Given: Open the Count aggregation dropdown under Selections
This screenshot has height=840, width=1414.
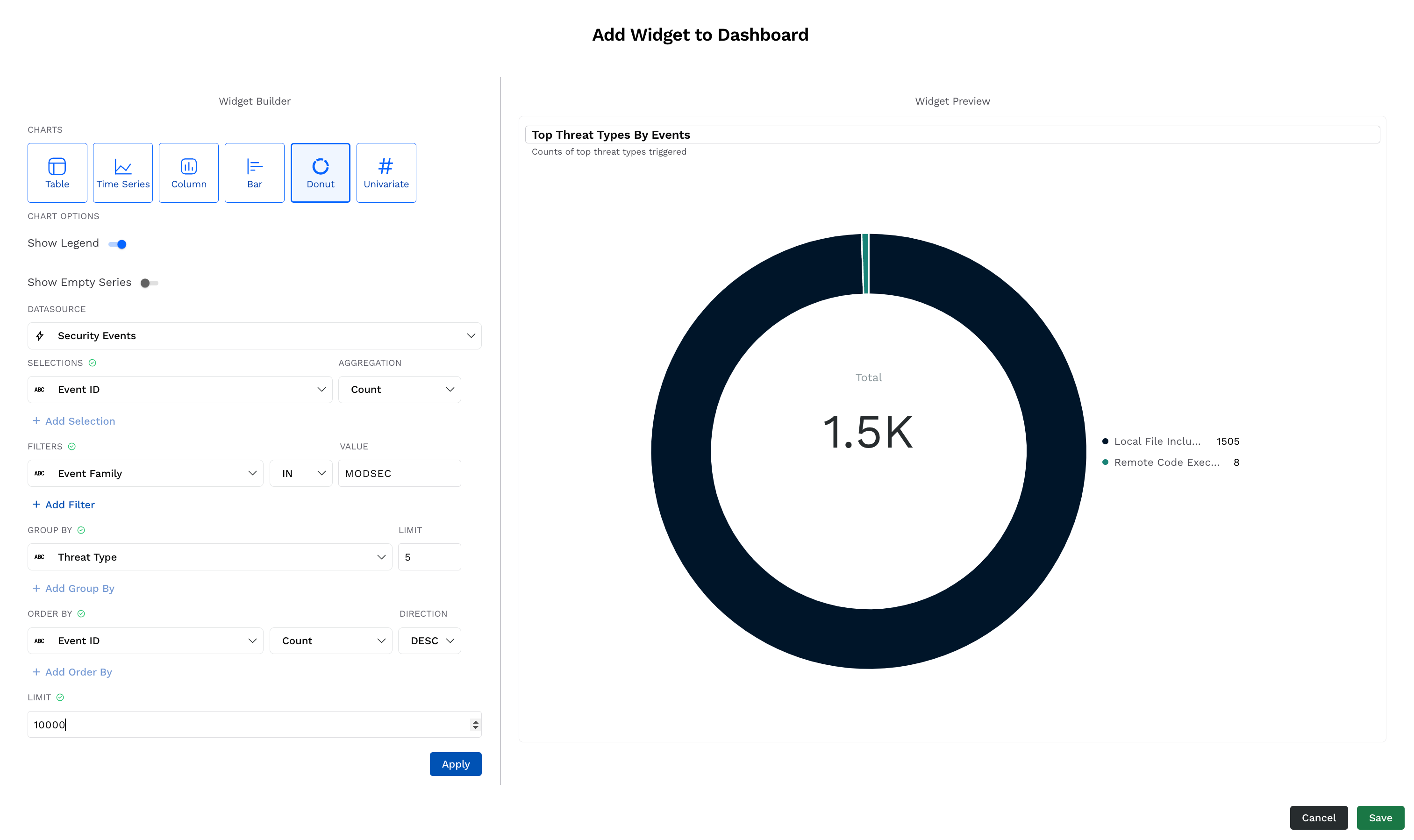Looking at the screenshot, I should pyautogui.click(x=400, y=390).
